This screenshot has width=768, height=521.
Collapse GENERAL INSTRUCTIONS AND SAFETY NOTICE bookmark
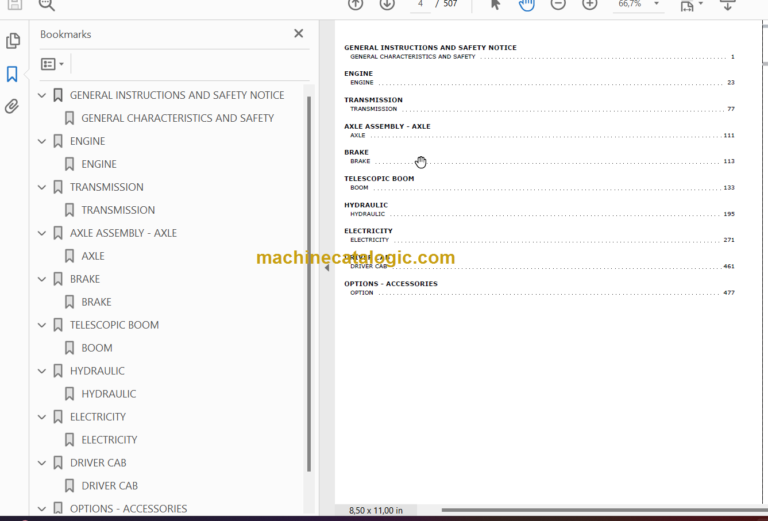pos(42,95)
